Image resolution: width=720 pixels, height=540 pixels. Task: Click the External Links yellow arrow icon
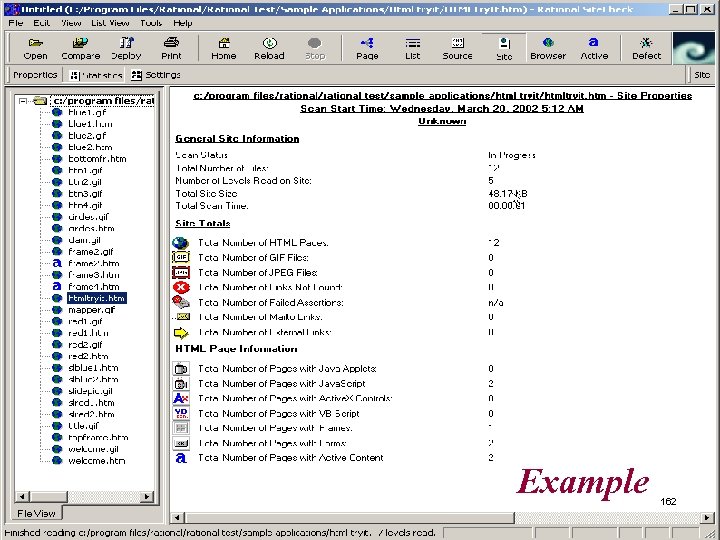tap(180, 332)
